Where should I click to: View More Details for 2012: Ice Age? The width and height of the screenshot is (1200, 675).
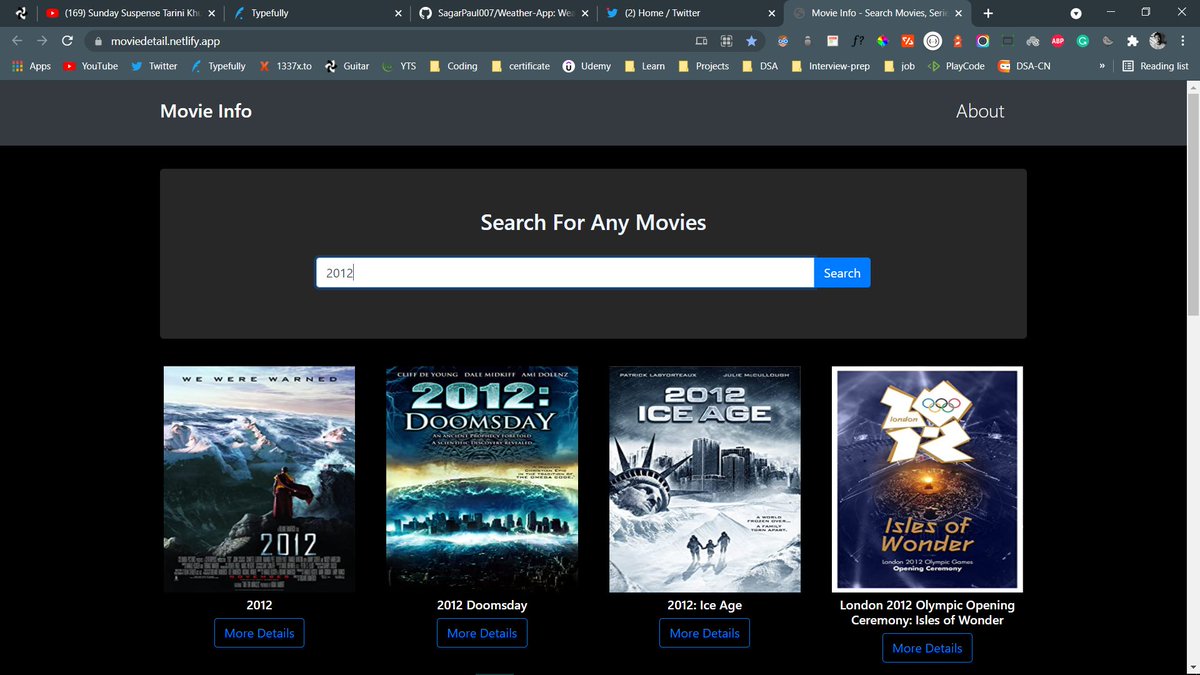[705, 633]
